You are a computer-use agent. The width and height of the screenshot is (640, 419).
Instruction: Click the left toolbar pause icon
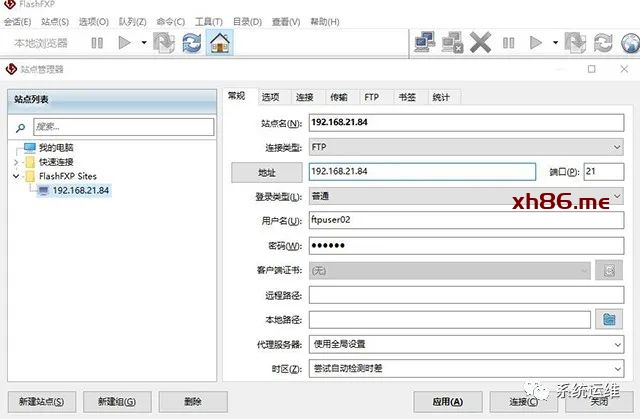click(x=97, y=43)
